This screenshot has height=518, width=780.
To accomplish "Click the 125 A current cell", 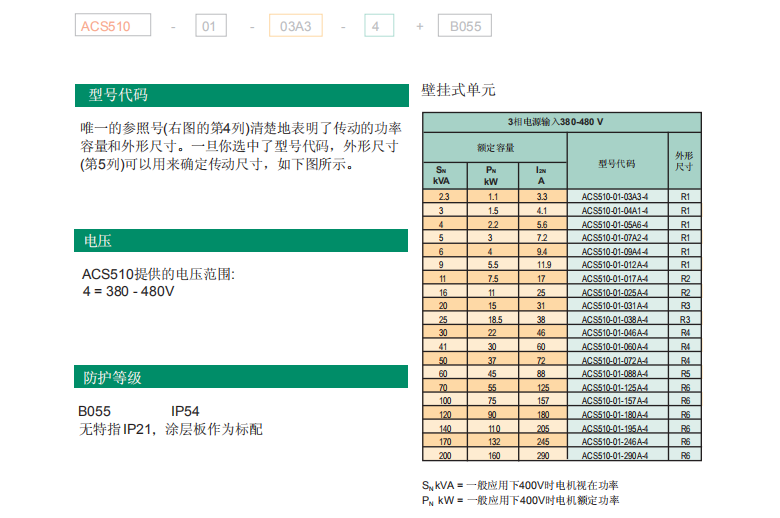I will [x=543, y=387].
